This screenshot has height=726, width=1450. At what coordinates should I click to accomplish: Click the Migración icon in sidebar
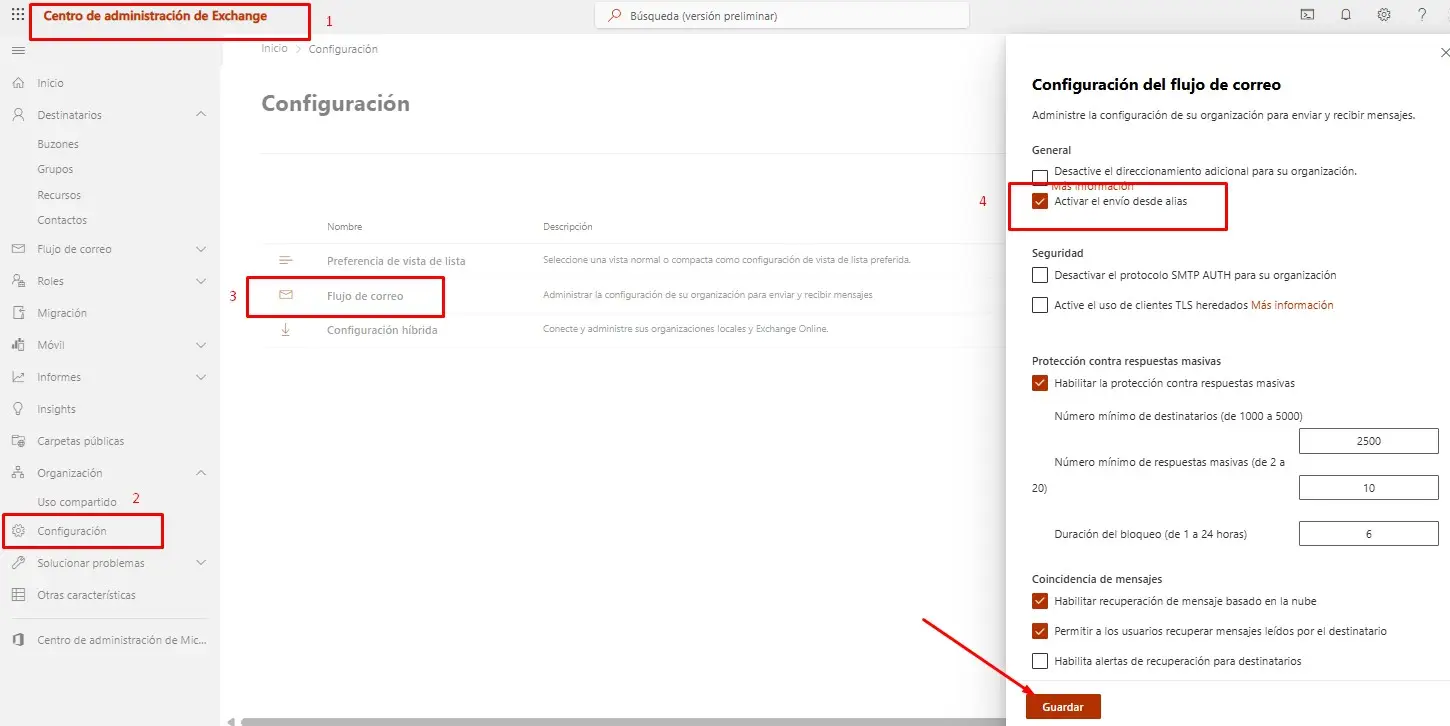pyautogui.click(x=18, y=313)
